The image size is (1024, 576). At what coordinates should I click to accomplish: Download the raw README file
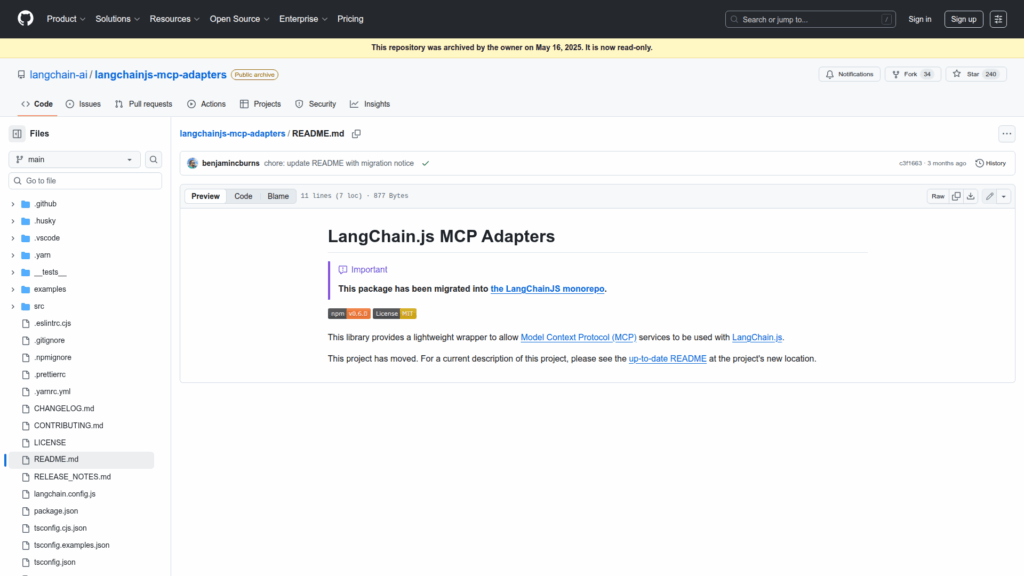(x=970, y=196)
